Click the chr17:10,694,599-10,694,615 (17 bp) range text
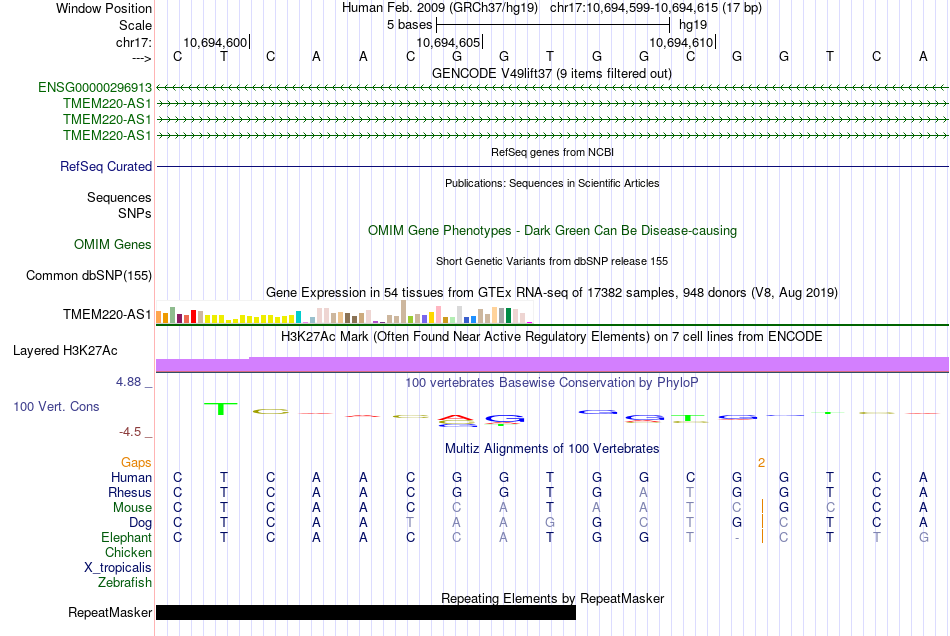 coord(656,8)
